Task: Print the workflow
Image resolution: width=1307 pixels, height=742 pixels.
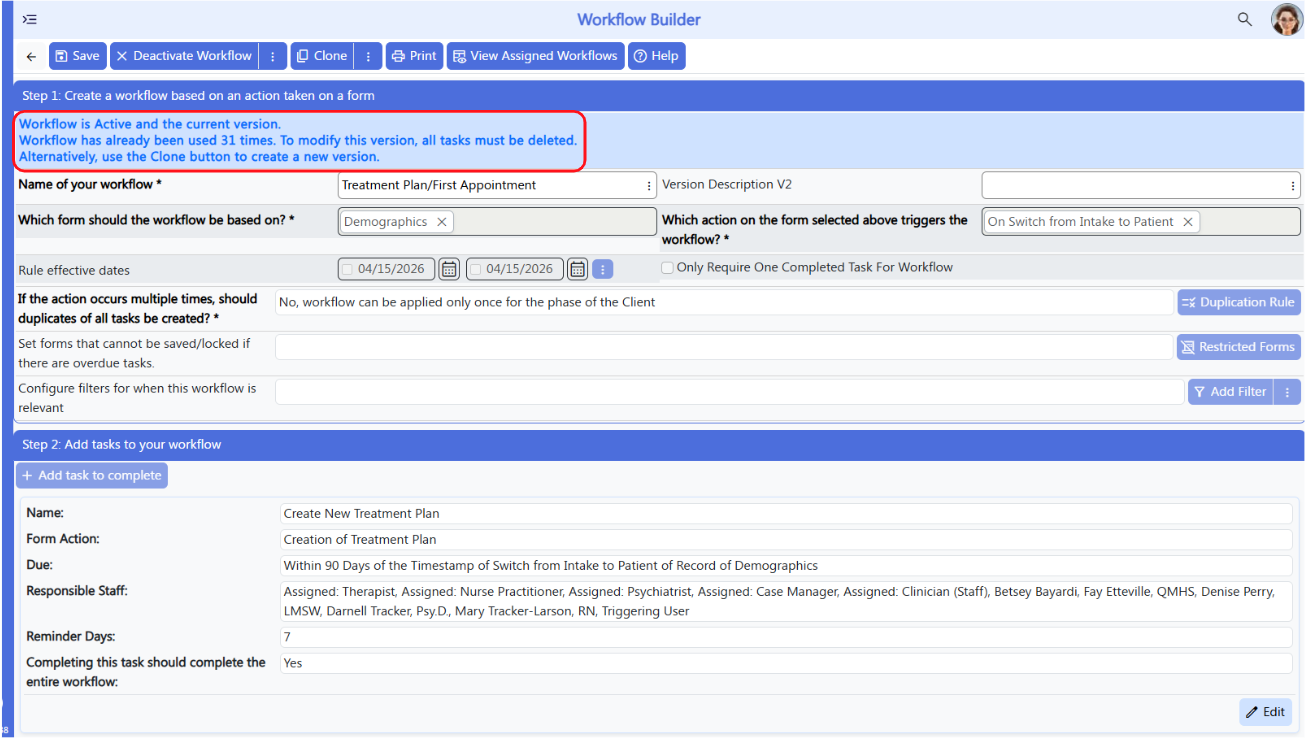Action: point(414,56)
